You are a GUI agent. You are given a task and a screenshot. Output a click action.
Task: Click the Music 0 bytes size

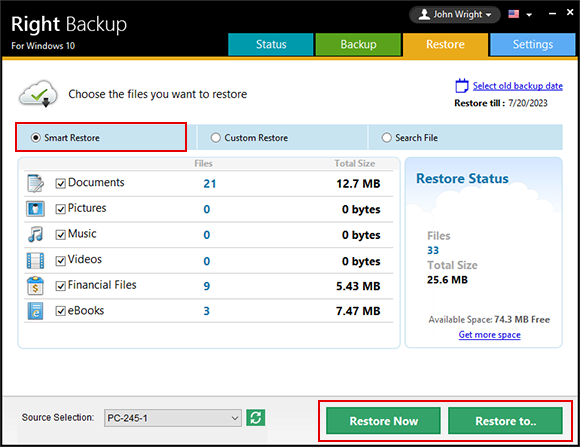coord(361,235)
